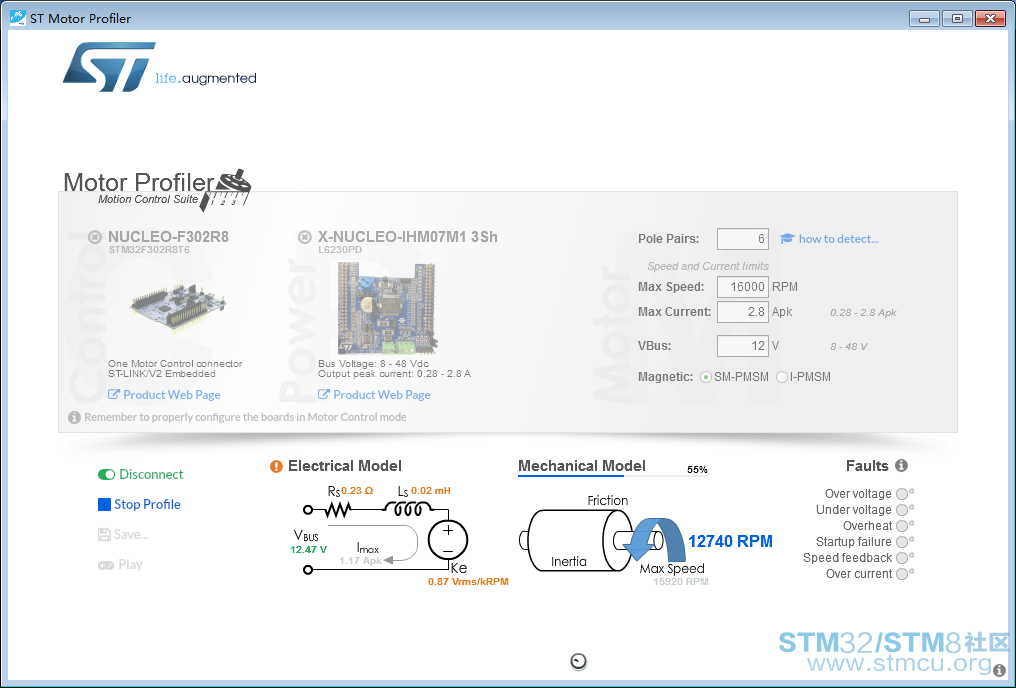Click NUCLEO-F302R8 board selector icon
Image resolution: width=1016 pixels, height=688 pixels.
pyautogui.click(x=95, y=237)
